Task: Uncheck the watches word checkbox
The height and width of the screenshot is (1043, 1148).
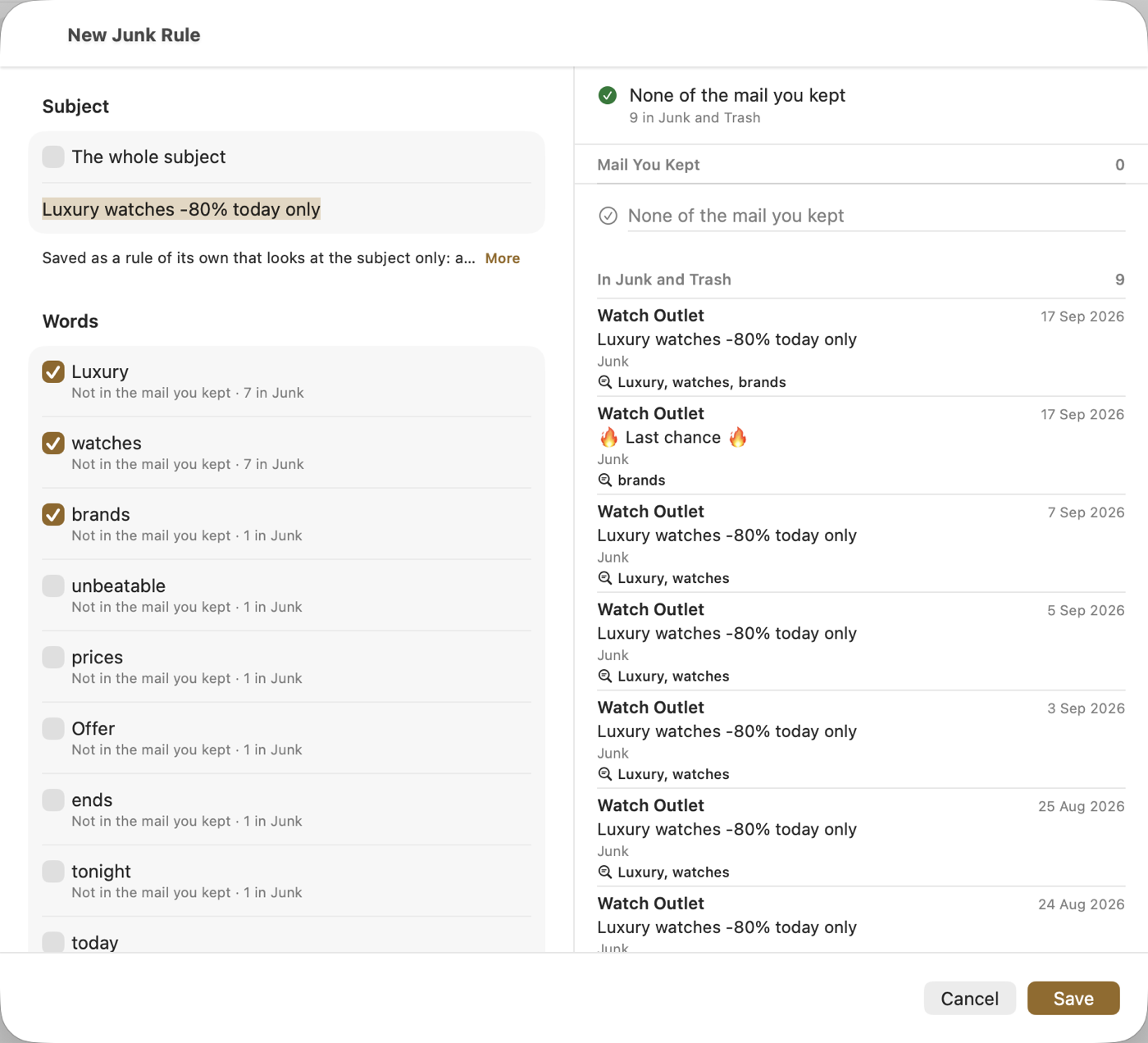Action: pyautogui.click(x=53, y=443)
